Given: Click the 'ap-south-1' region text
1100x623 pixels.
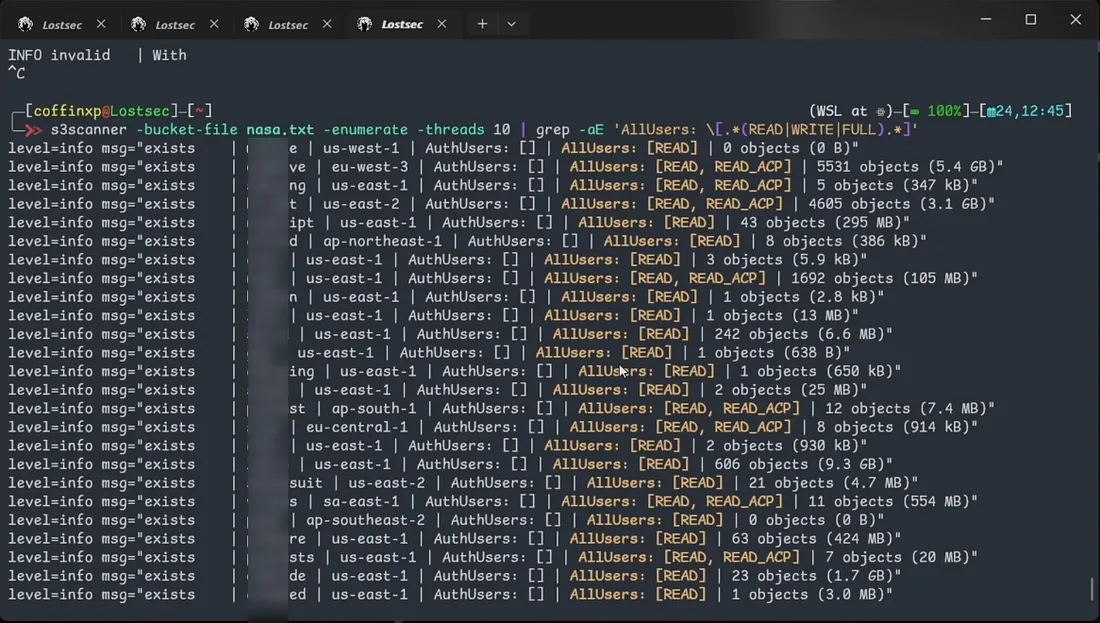Looking at the screenshot, I should (x=374, y=408).
